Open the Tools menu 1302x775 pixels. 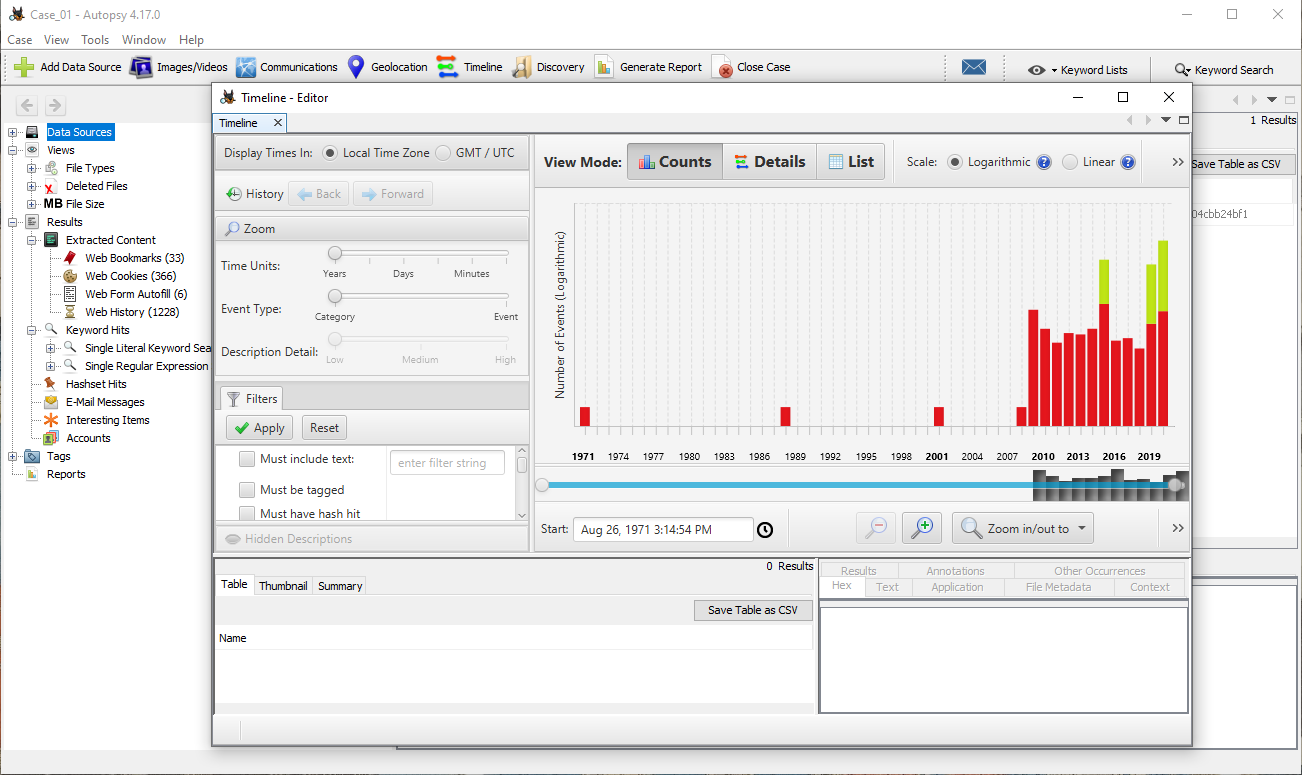click(95, 40)
